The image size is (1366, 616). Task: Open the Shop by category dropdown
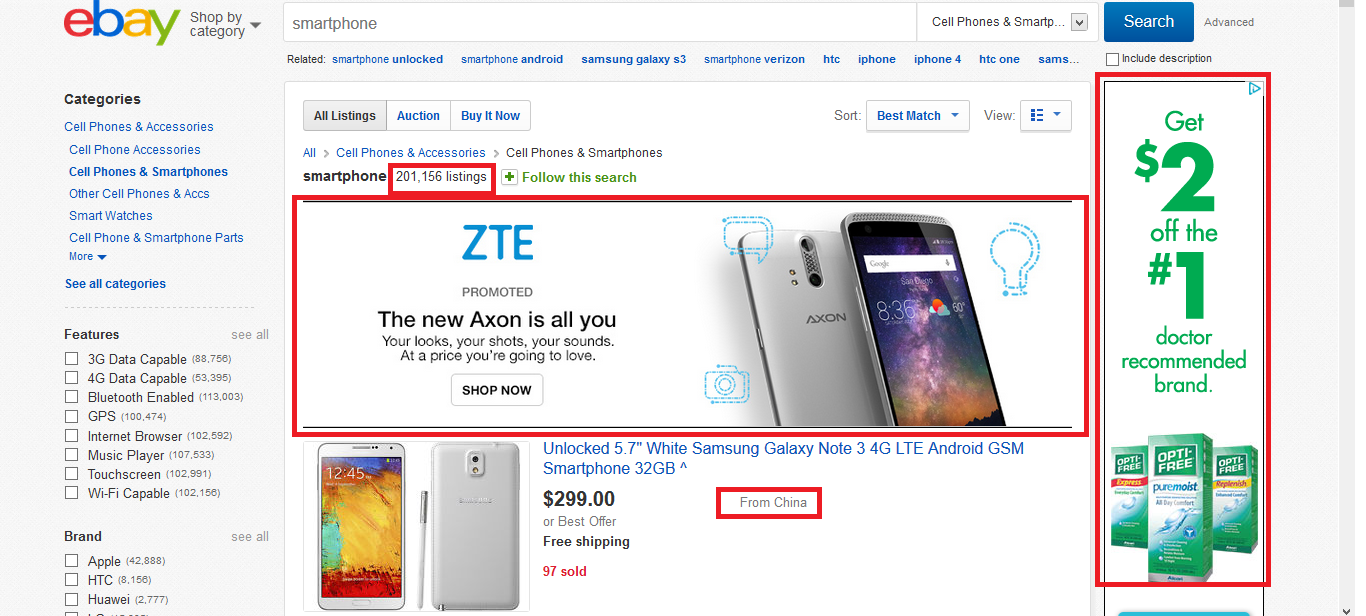225,24
